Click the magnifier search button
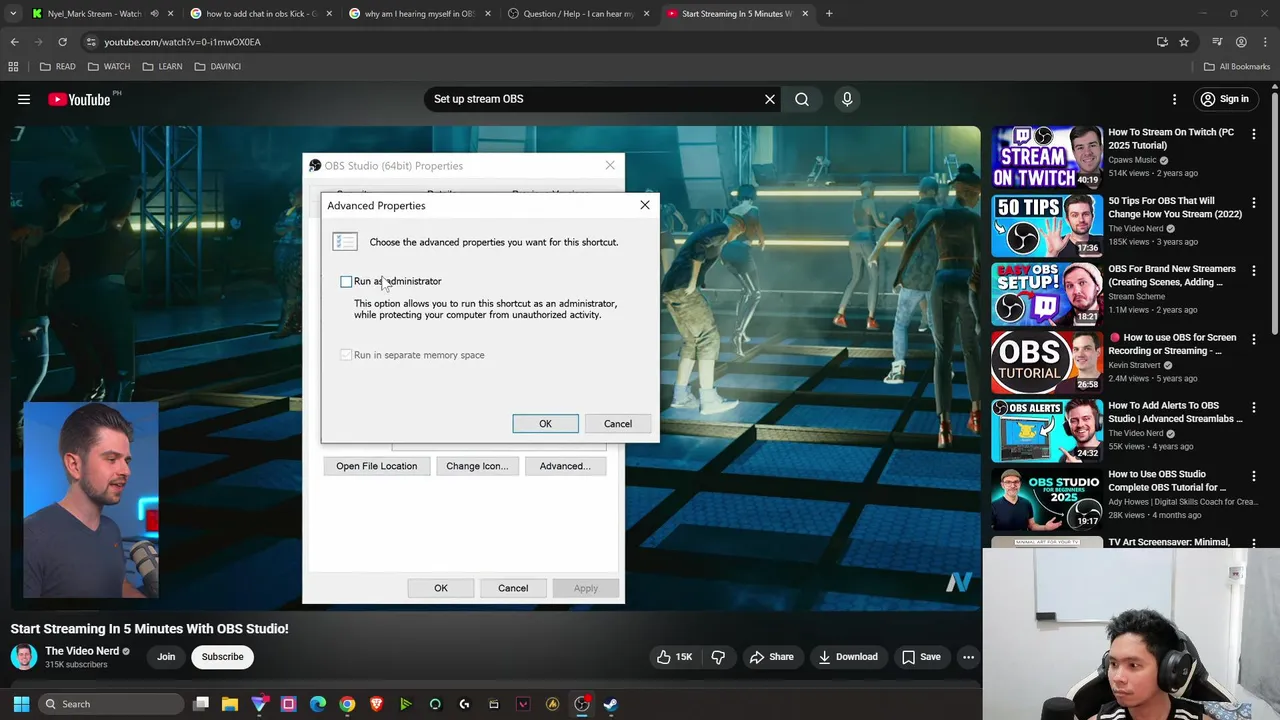The image size is (1280, 720). coord(802,99)
